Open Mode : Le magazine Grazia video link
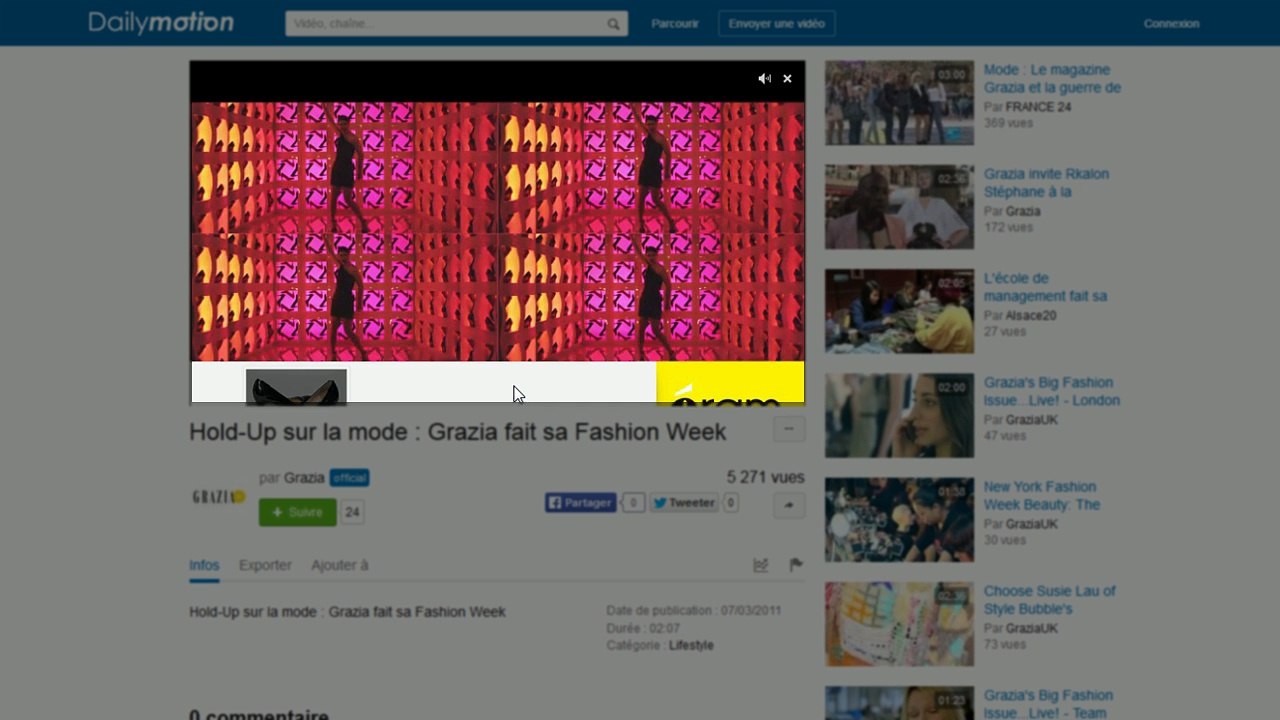The height and width of the screenshot is (720, 1280). coord(1052,79)
